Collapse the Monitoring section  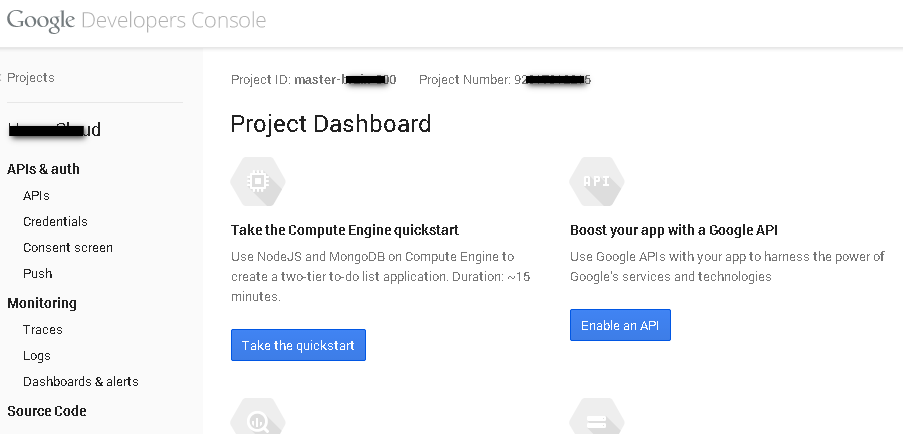(42, 303)
